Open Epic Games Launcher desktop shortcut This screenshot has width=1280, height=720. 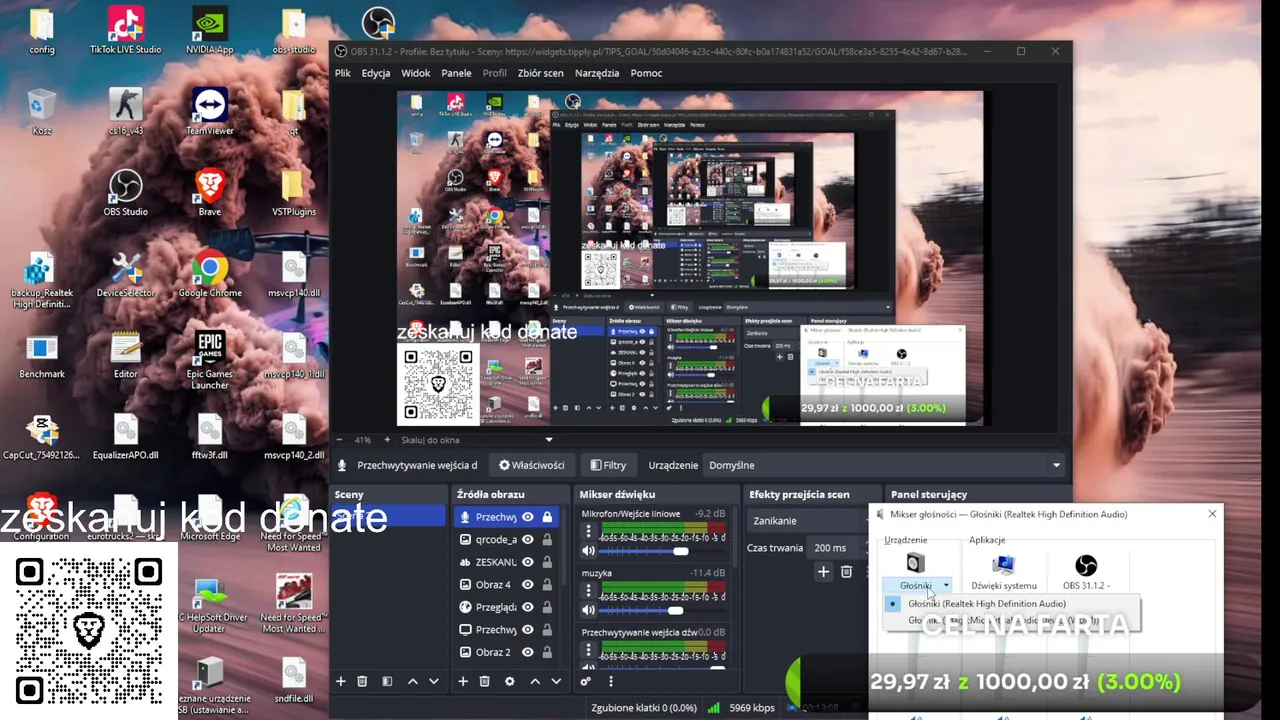click(209, 360)
